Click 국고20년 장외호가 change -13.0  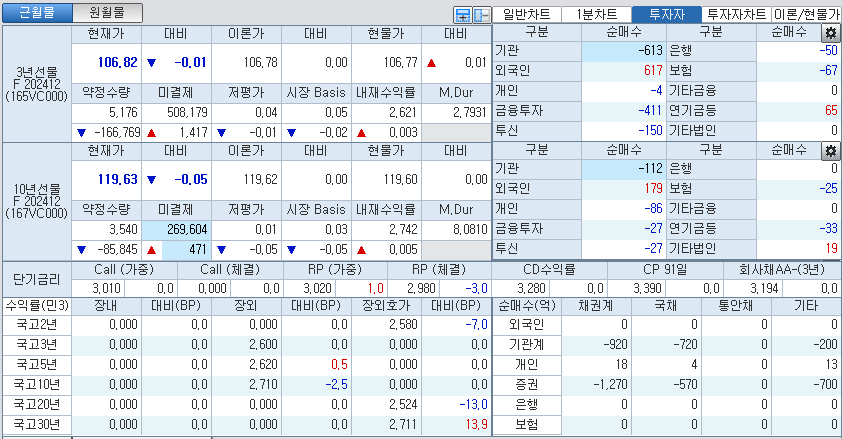473,404
